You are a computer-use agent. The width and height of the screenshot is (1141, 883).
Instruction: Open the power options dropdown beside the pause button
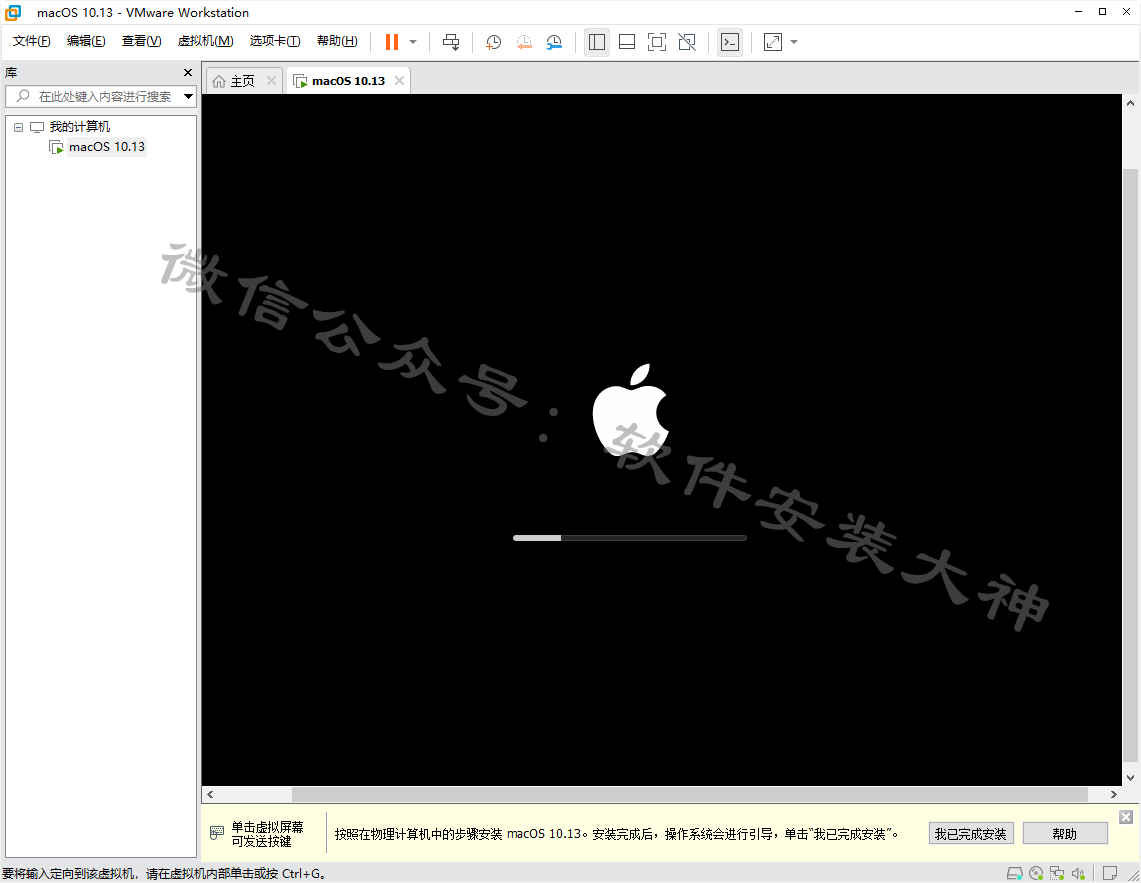[413, 42]
